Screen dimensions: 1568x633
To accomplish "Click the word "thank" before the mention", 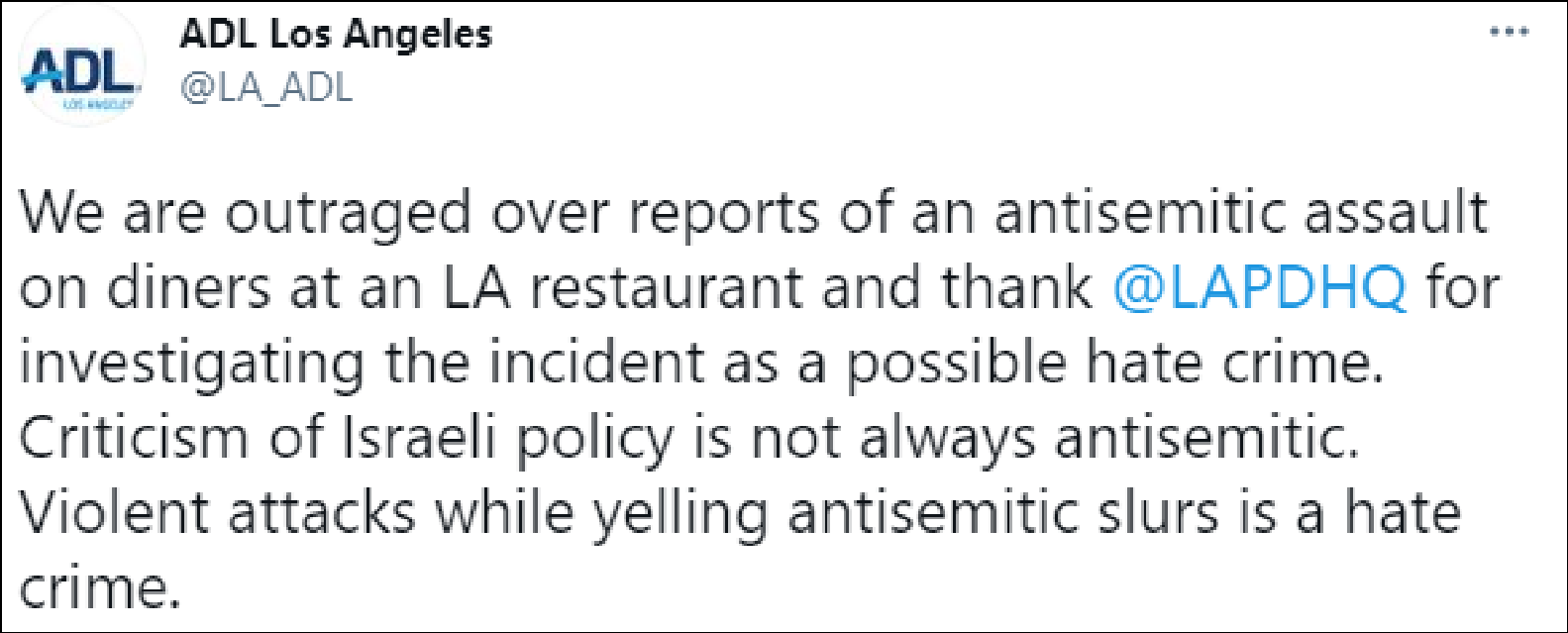I will point(1015,288).
